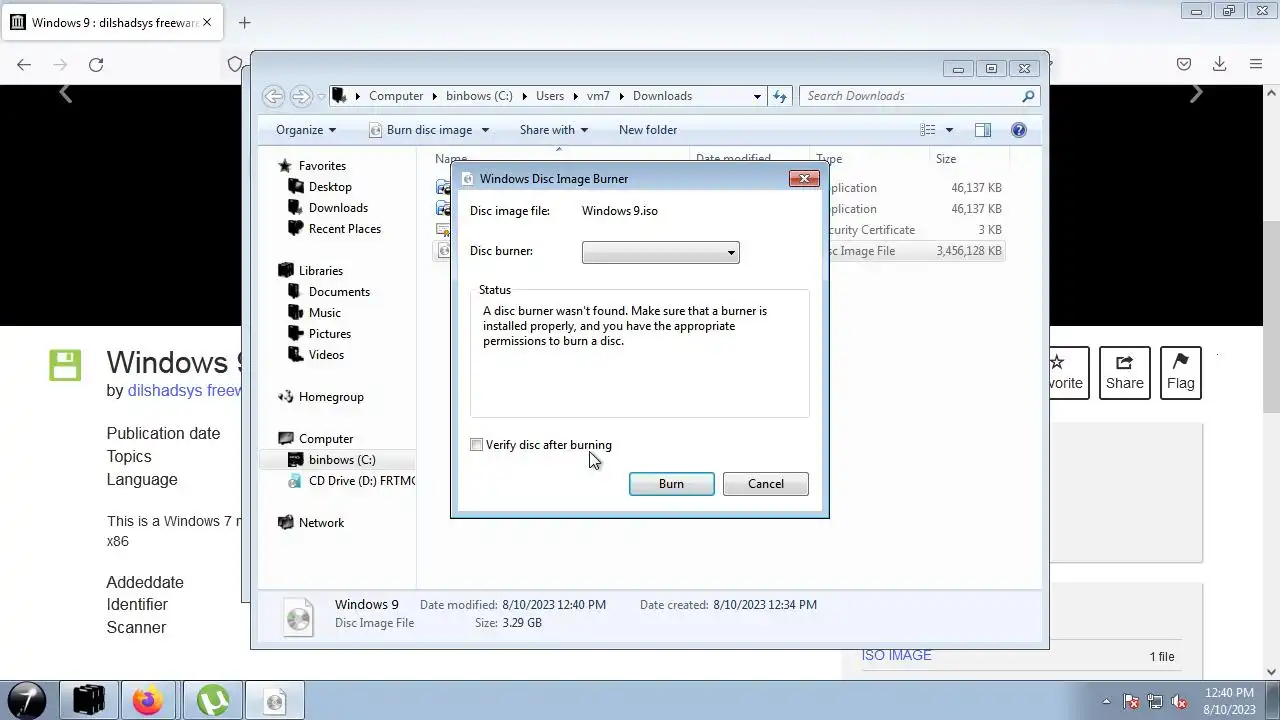Screen dimensions: 1280x720
Task: Open Explorer help icon
Action: (x=1019, y=130)
